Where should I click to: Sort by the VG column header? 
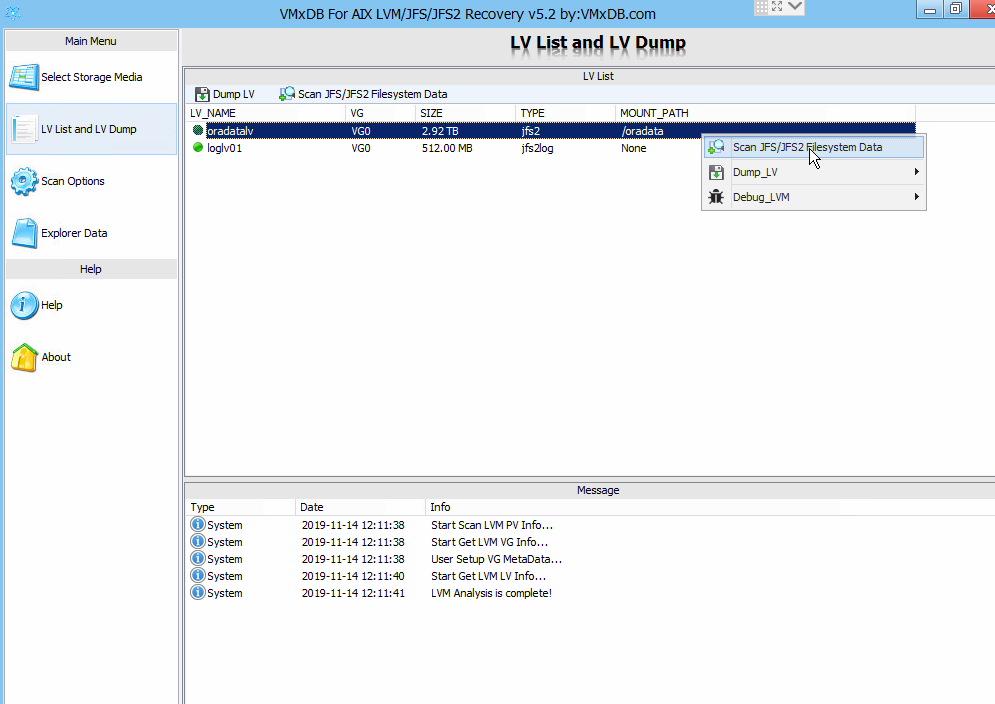(380, 113)
